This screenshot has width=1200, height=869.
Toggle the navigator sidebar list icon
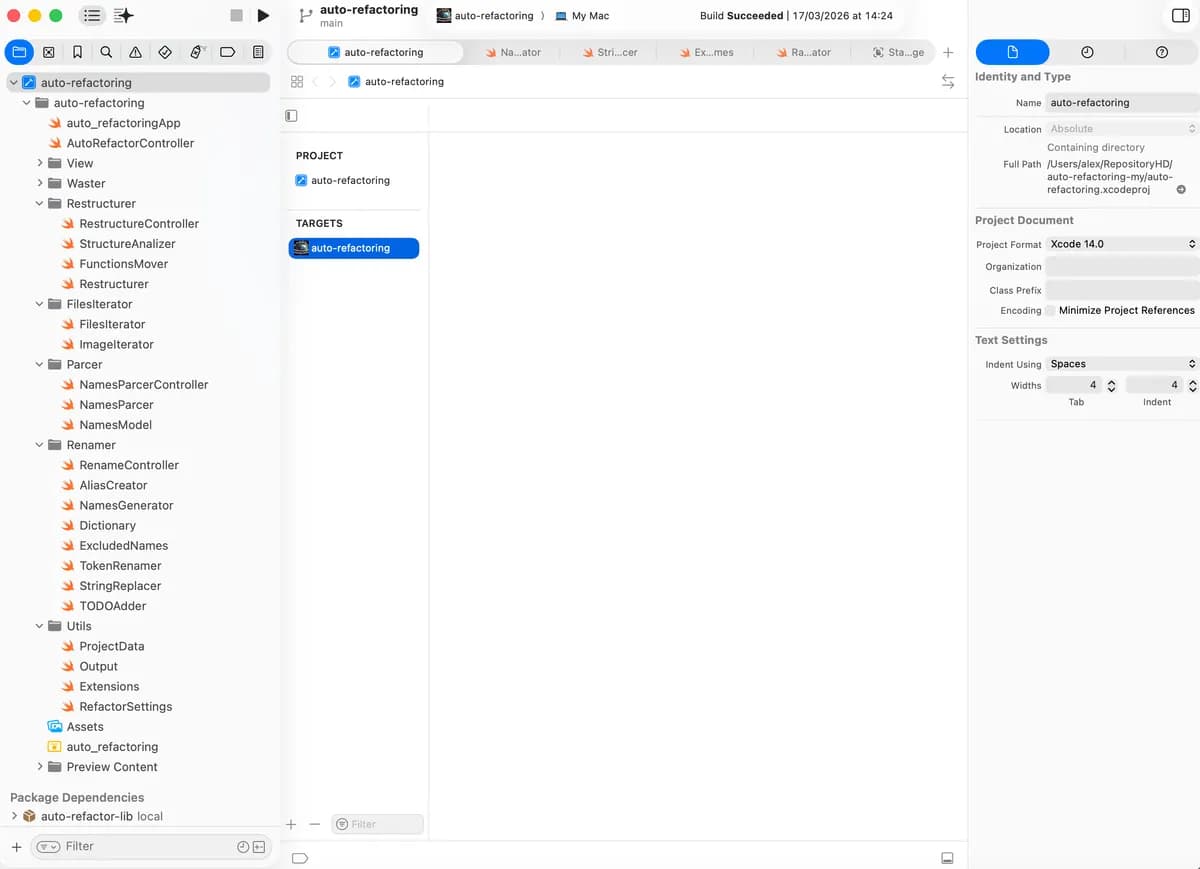click(x=92, y=16)
